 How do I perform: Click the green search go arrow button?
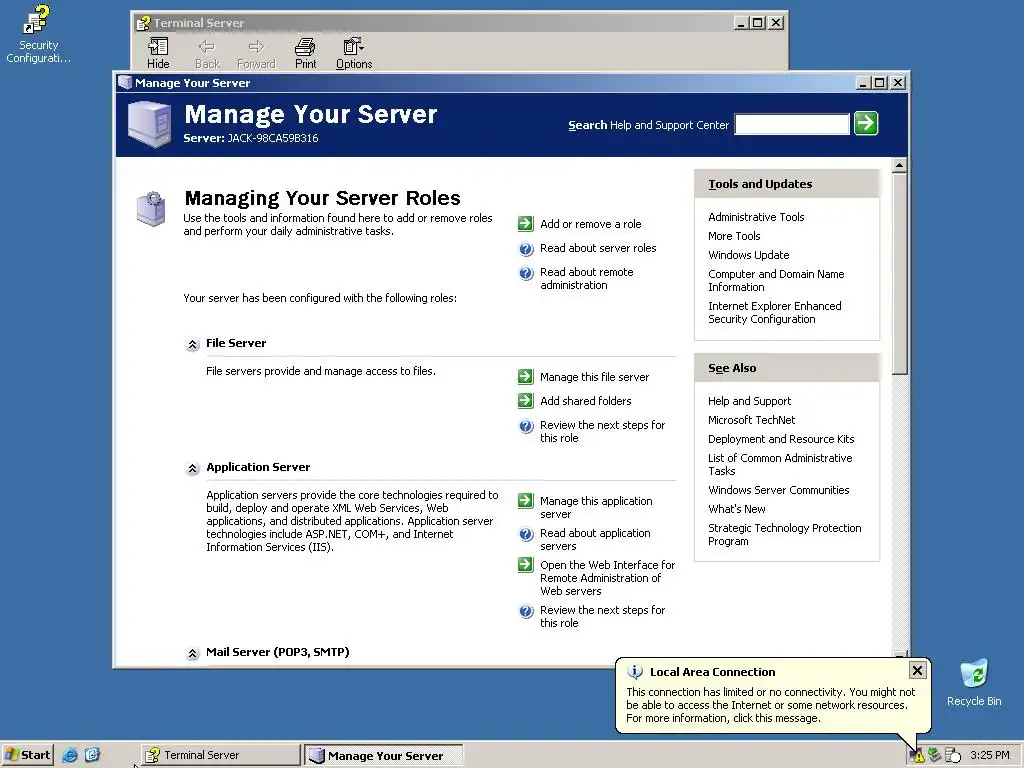coord(866,123)
